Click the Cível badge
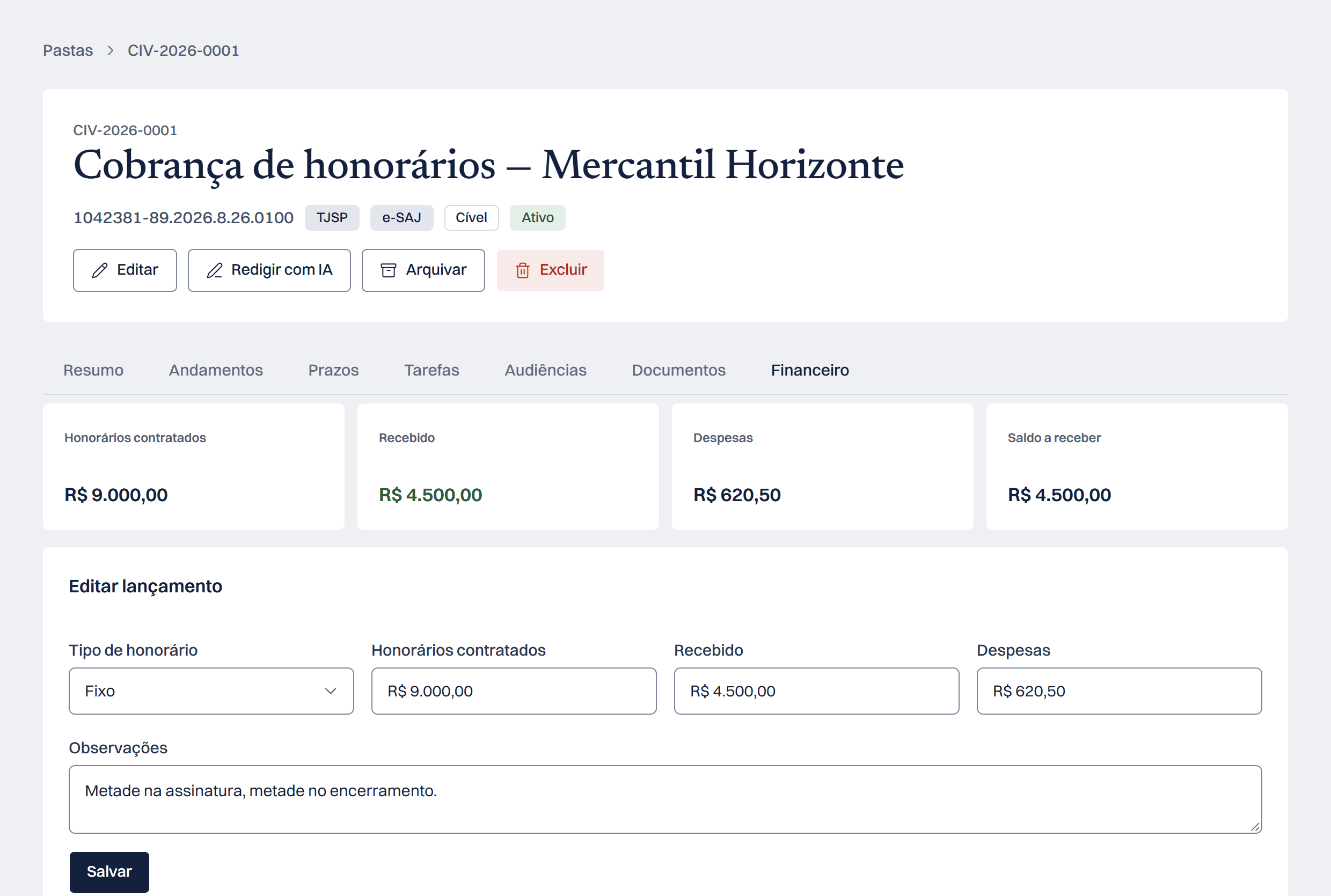The height and width of the screenshot is (896, 1331). 471,218
